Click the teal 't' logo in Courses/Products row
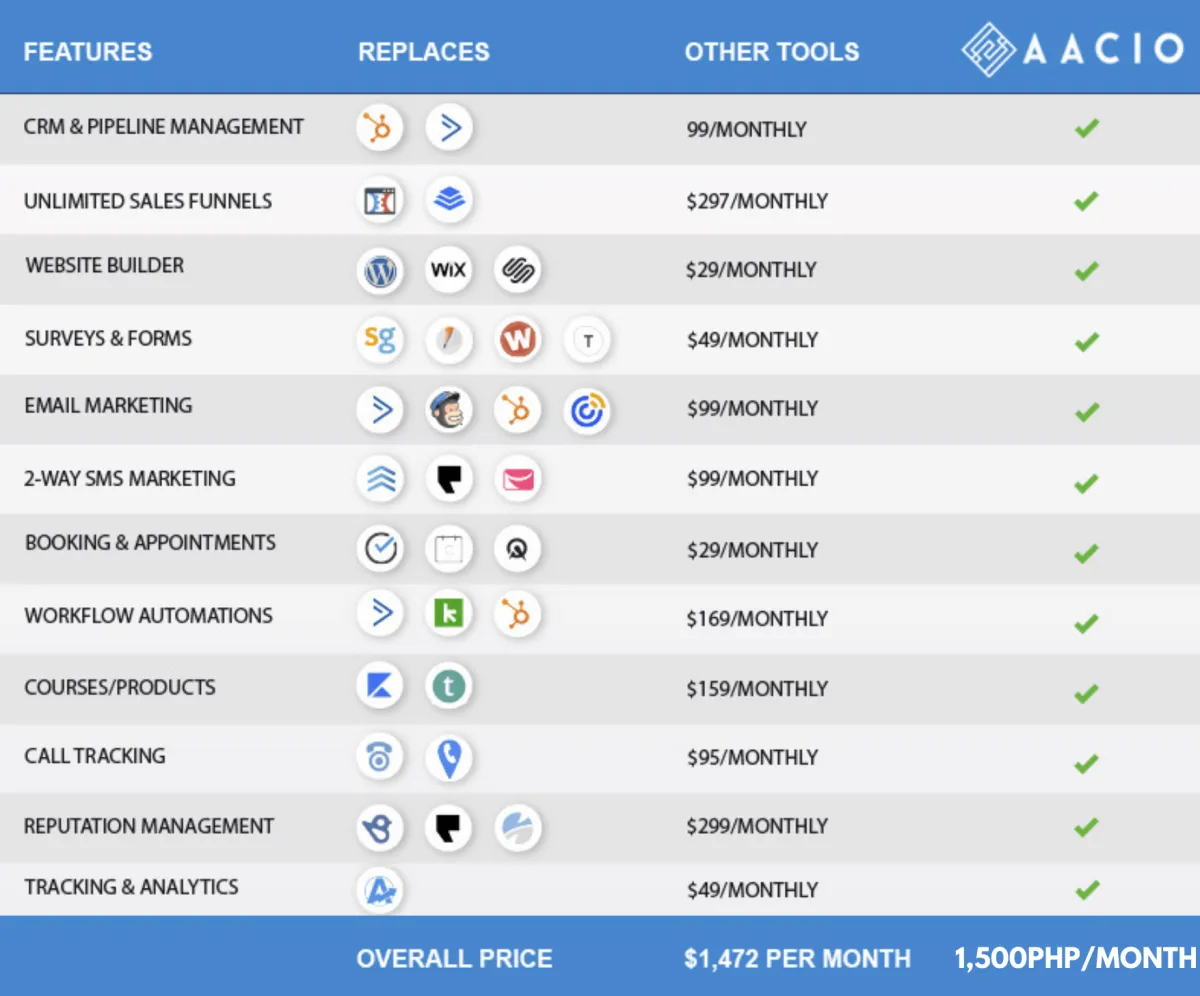The width and height of the screenshot is (1200, 996). (449, 686)
